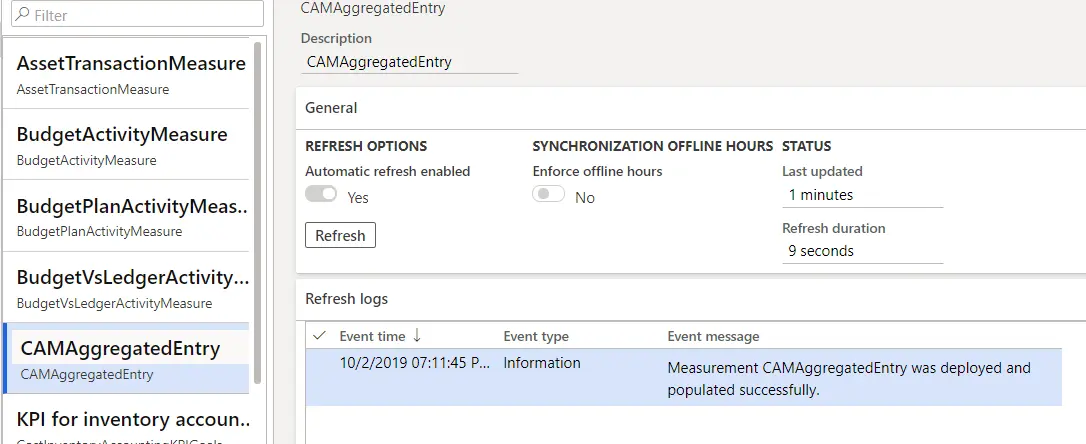This screenshot has width=1086, height=444.
Task: Click the REFRESH OPTIONS heading
Action: pyautogui.click(x=366, y=146)
